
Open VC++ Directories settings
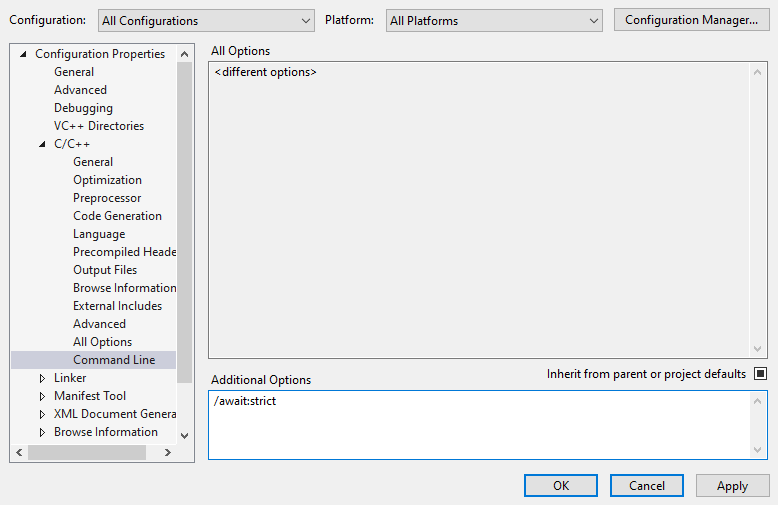98,126
